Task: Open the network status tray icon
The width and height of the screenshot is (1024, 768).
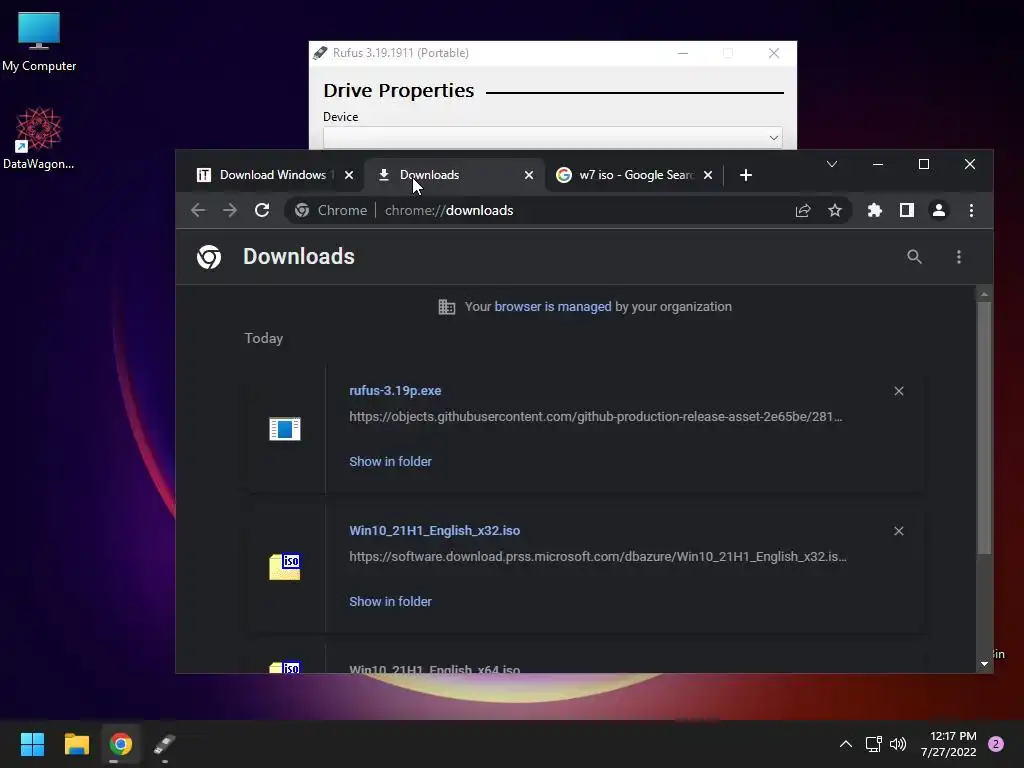Action: 873,744
